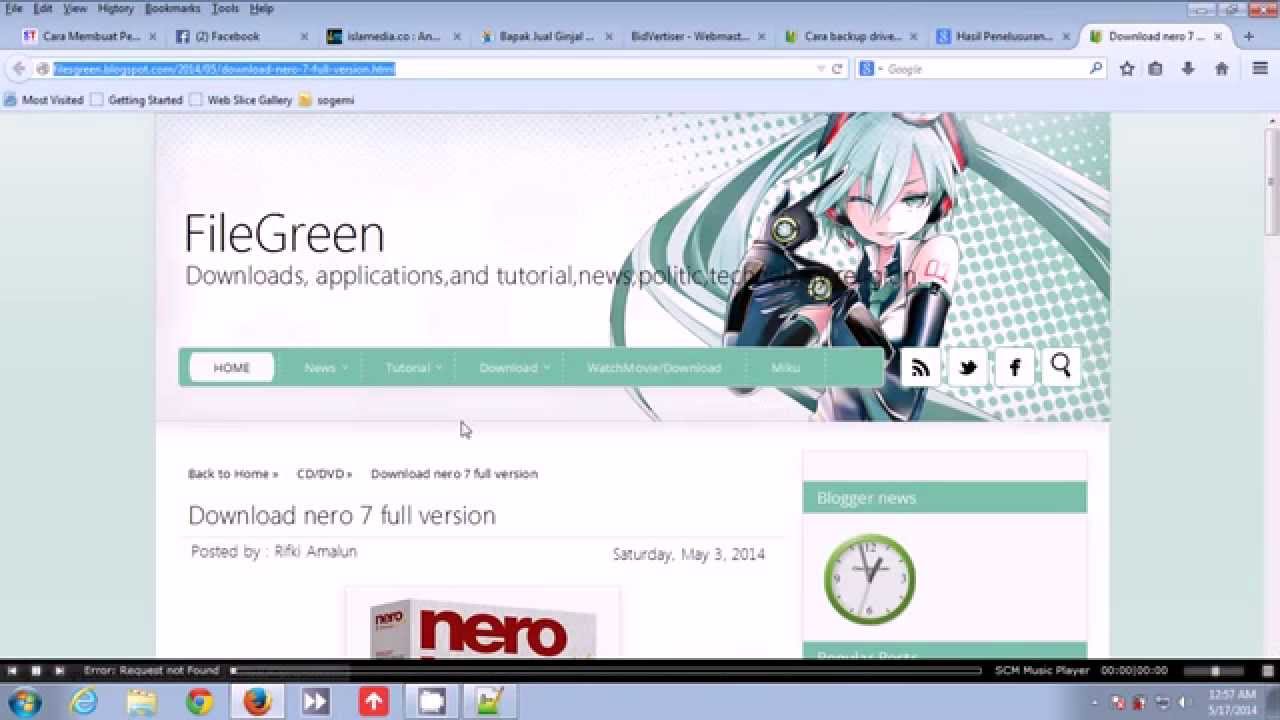
Task: Click previous track in SCM Music Player
Action: point(13,670)
